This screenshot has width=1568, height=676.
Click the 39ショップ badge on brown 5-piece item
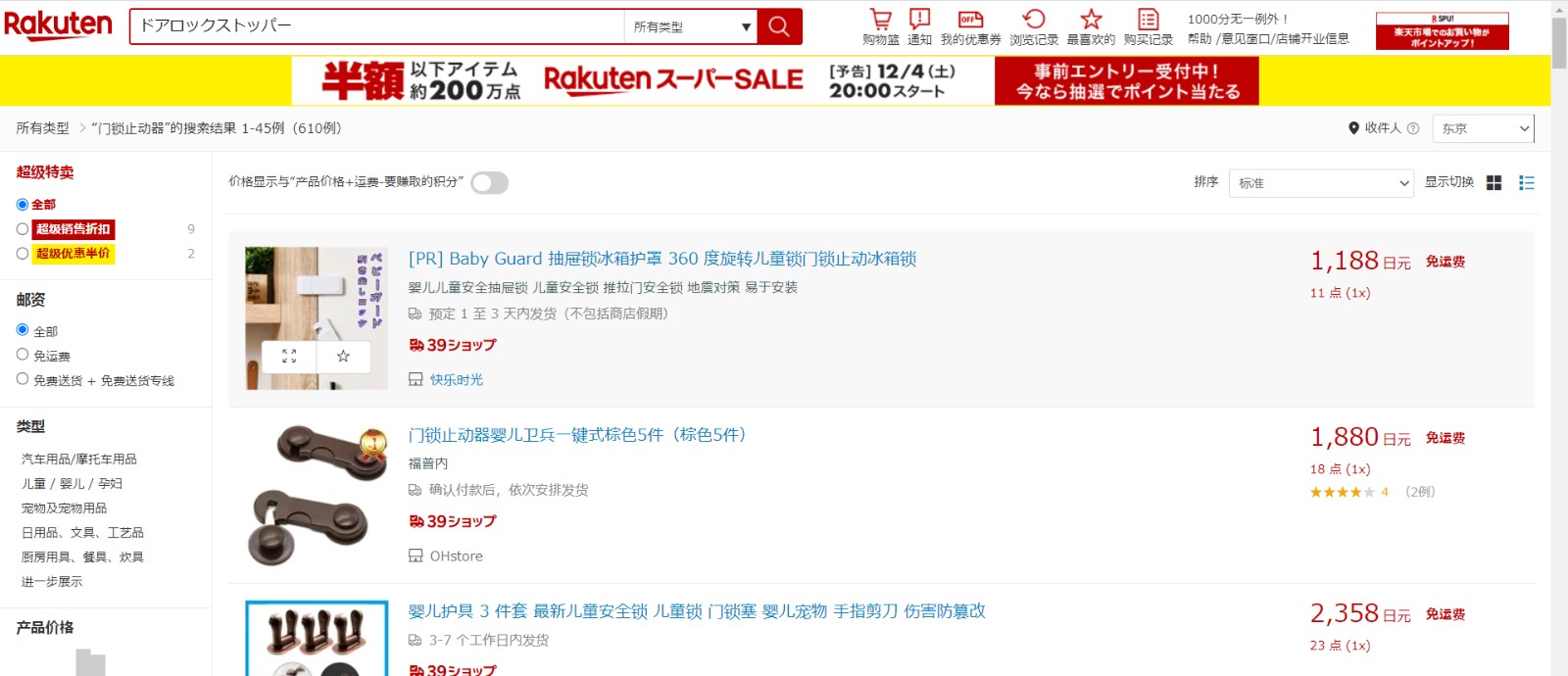(453, 521)
